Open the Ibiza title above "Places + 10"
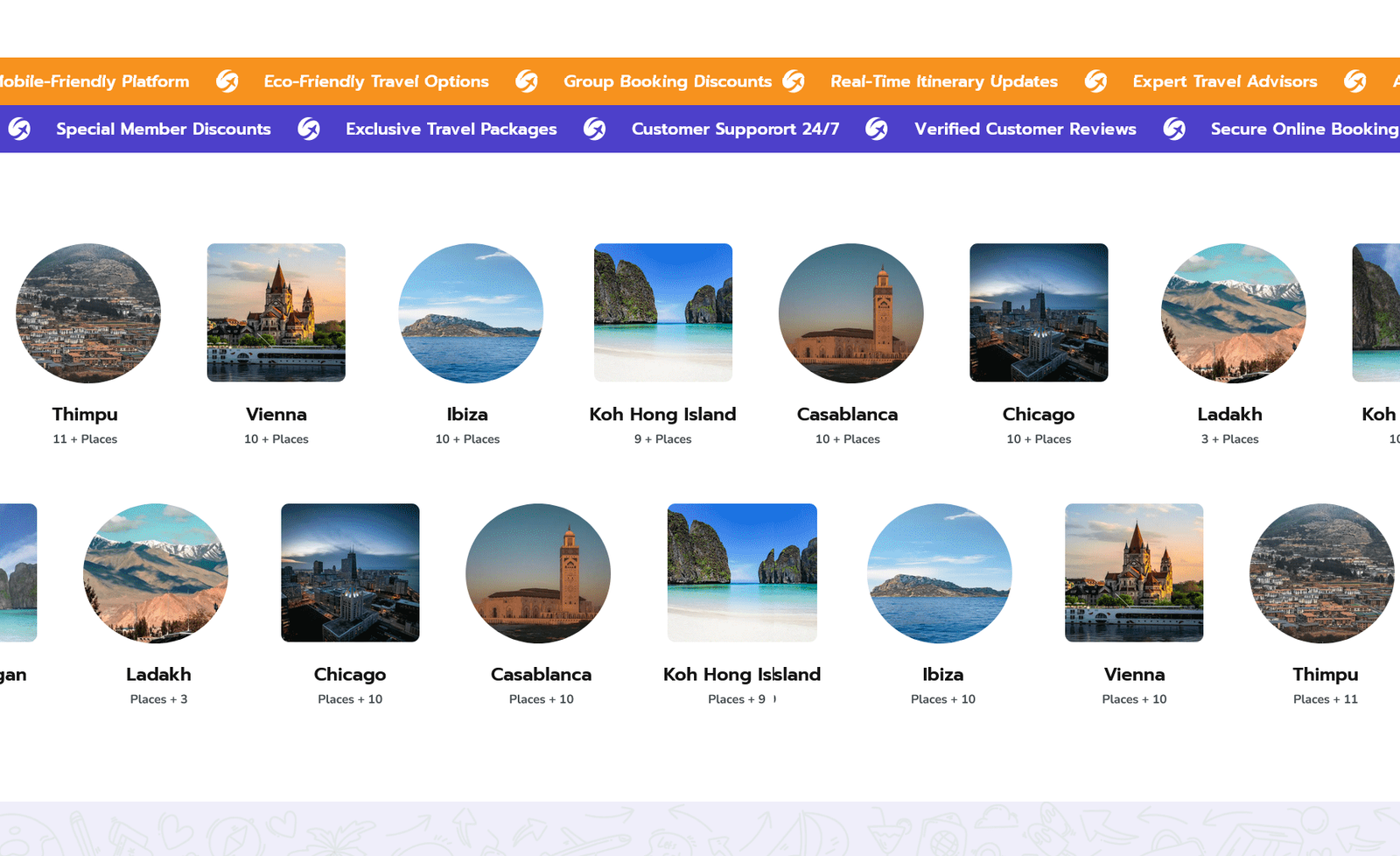The height and width of the screenshot is (856, 1400). tap(943, 674)
